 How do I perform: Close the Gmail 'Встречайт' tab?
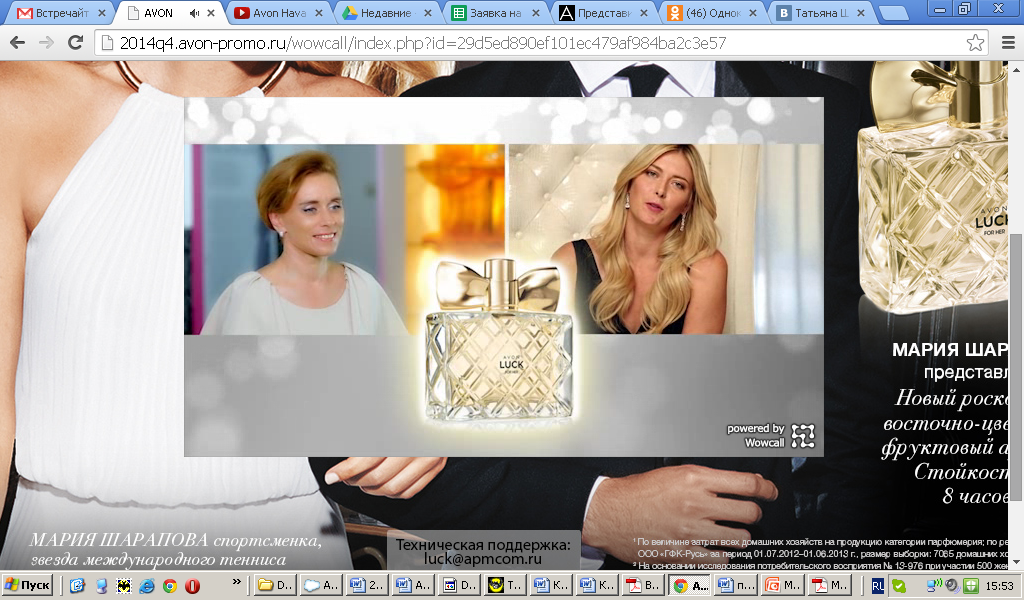[x=102, y=13]
